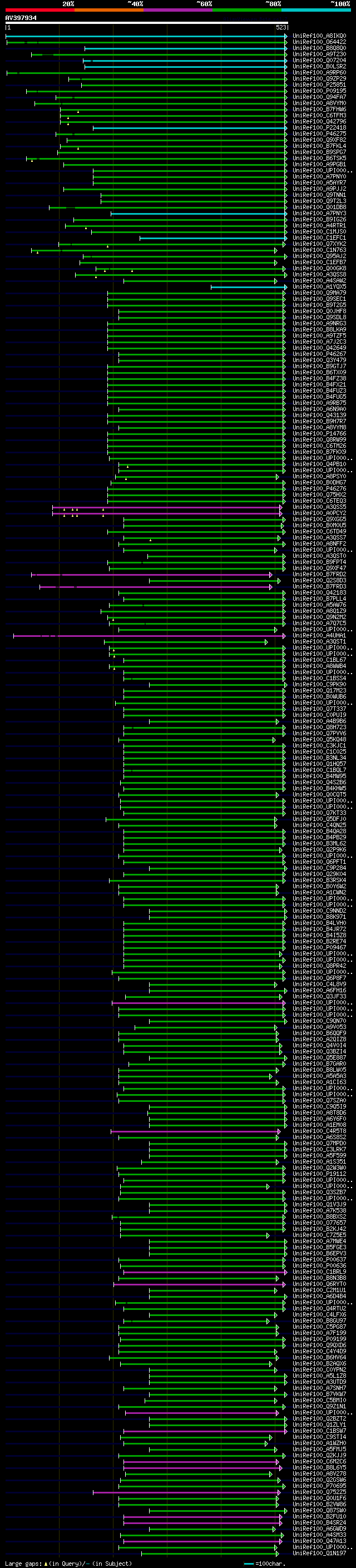Select the label UniRef100_B7FRD3
The height and width of the screenshot is (1568, 356).
click(319, 587)
